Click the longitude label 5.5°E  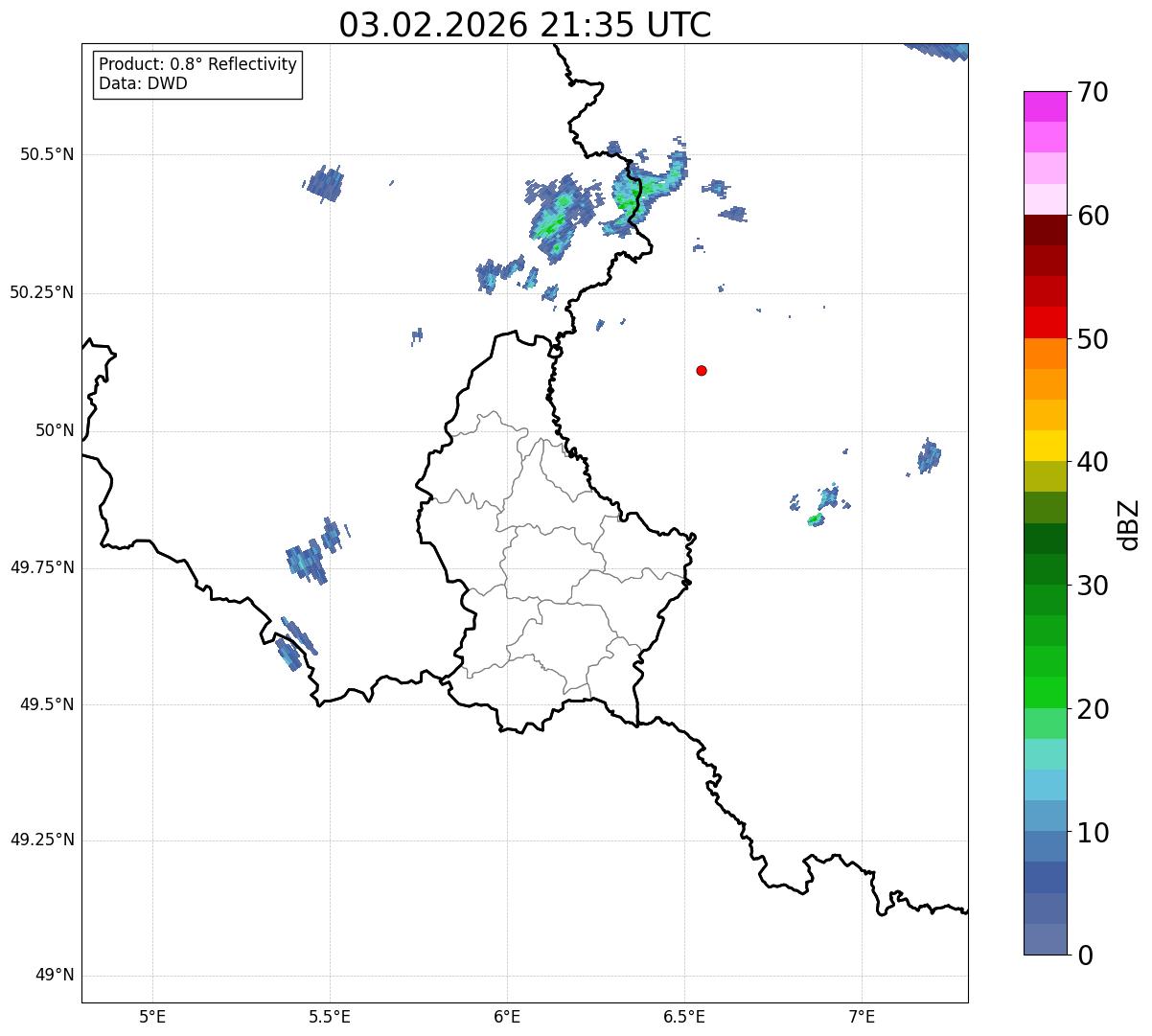coord(330,1016)
